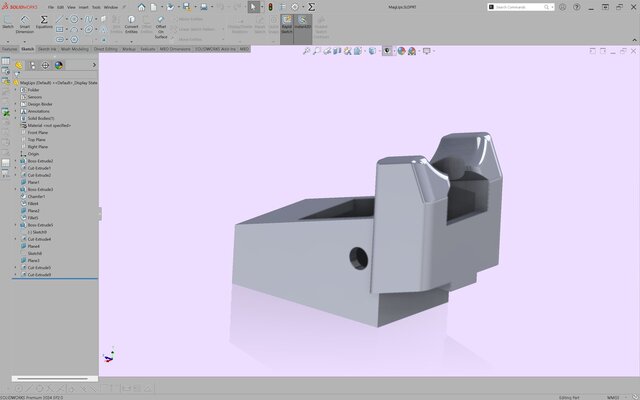Expand the Boss-Extrude2 feature node

click(x=15, y=161)
